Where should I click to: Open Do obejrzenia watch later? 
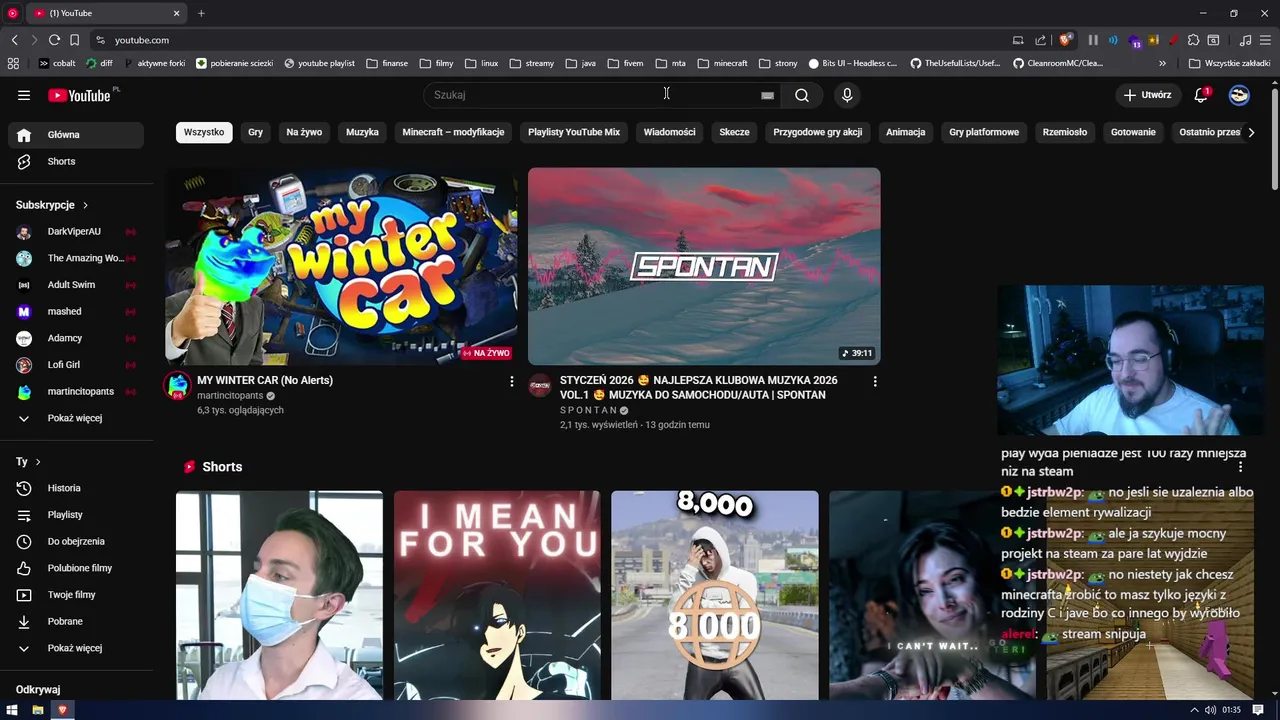76,541
